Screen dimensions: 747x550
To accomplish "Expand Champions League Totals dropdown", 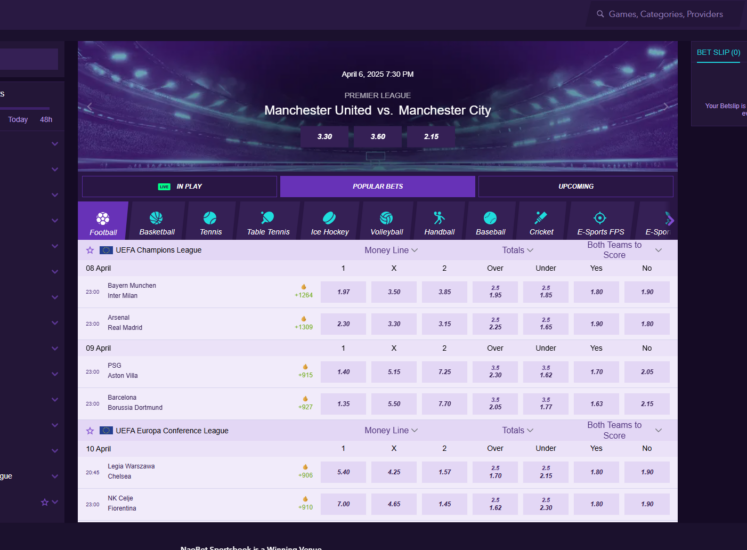I will coord(517,250).
